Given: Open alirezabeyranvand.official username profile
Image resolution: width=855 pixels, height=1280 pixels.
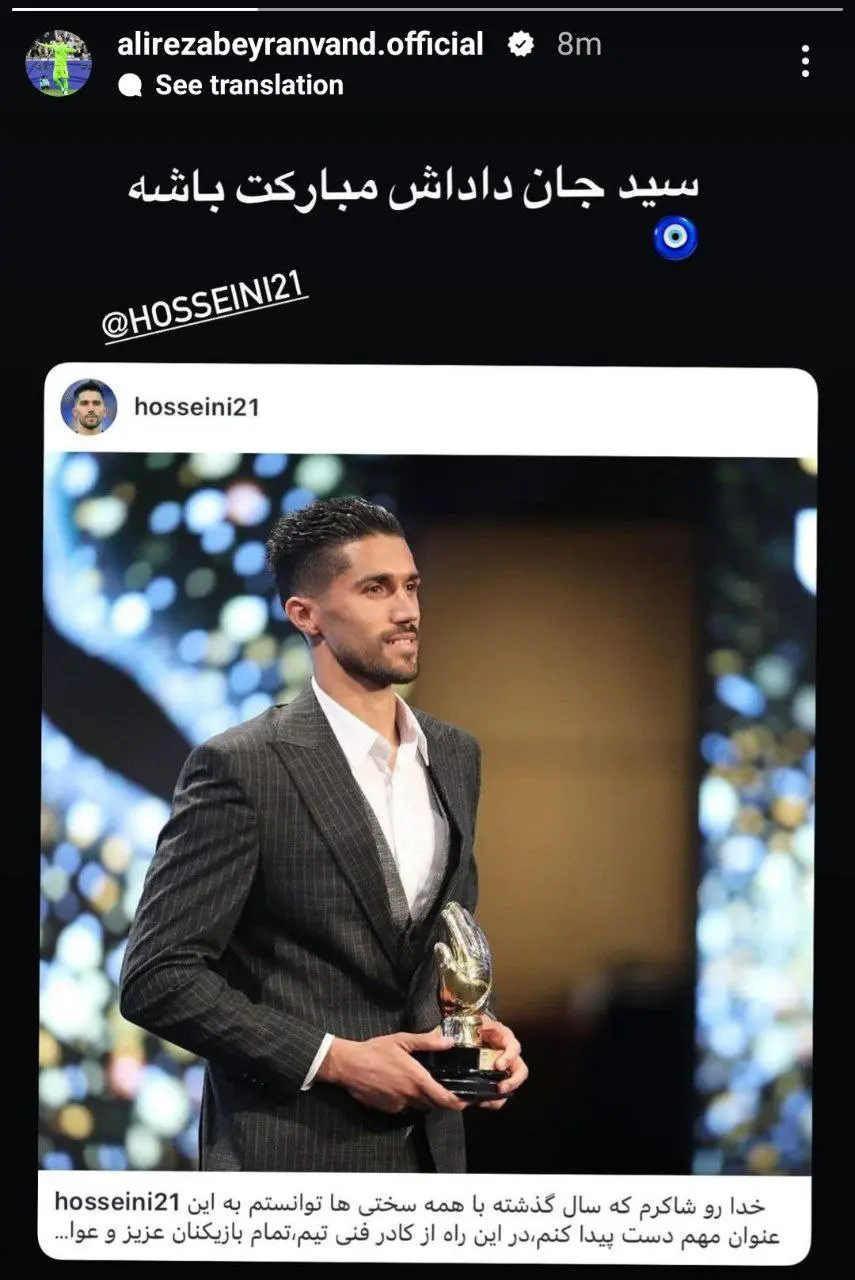Looking at the screenshot, I should [300, 44].
